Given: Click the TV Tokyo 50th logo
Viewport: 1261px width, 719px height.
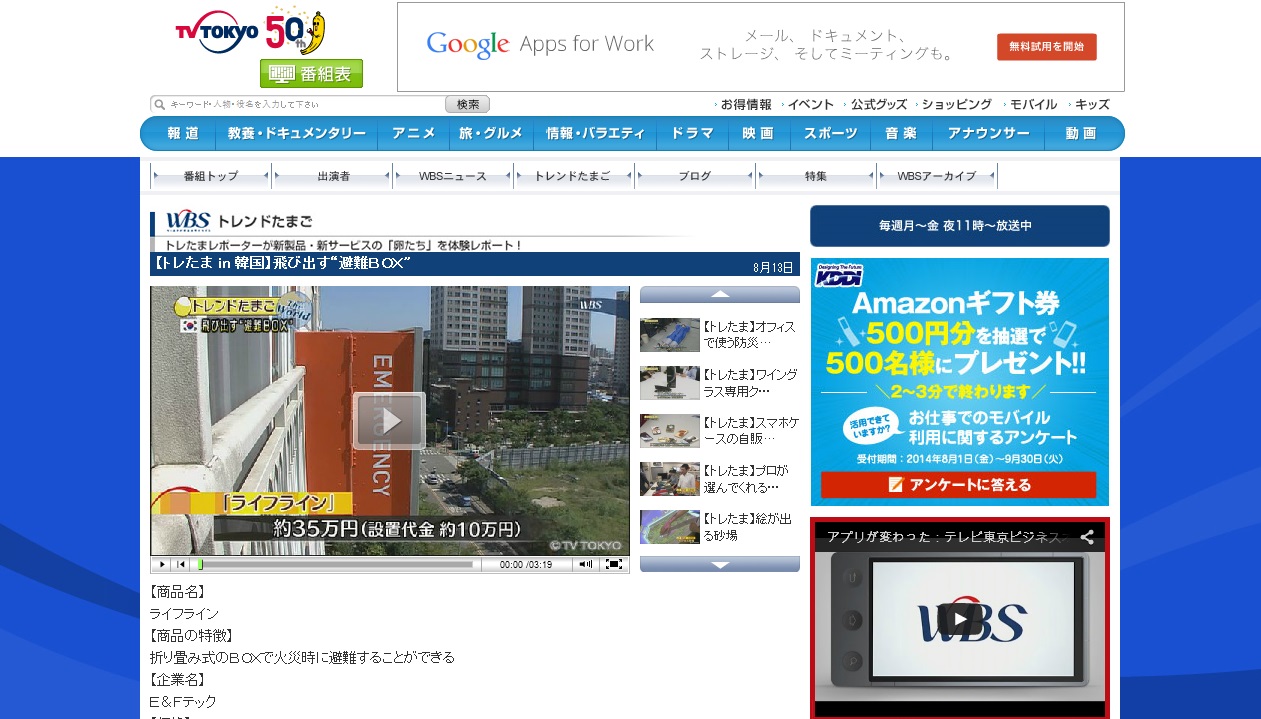Looking at the screenshot, I should point(250,31).
